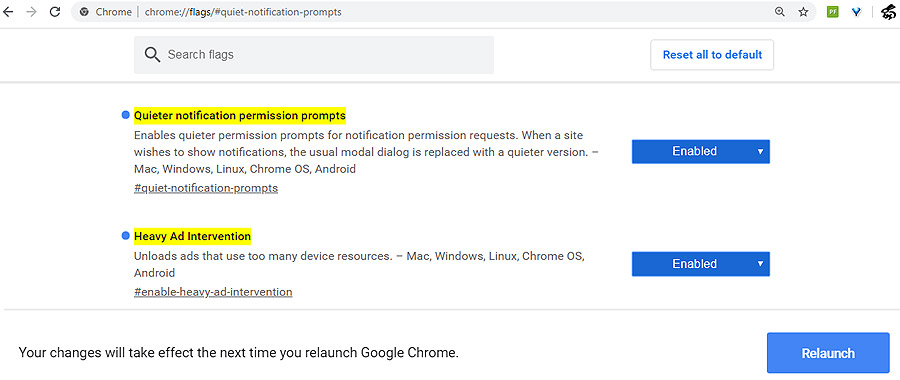Open the #enable-heavy-ad-intervention anchor link
The width and height of the screenshot is (900, 380).
[213, 292]
